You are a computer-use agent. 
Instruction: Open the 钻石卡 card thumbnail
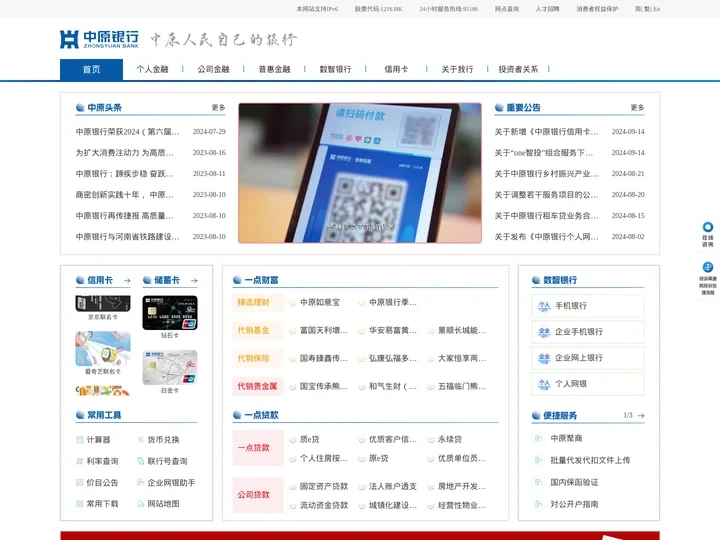click(170, 313)
